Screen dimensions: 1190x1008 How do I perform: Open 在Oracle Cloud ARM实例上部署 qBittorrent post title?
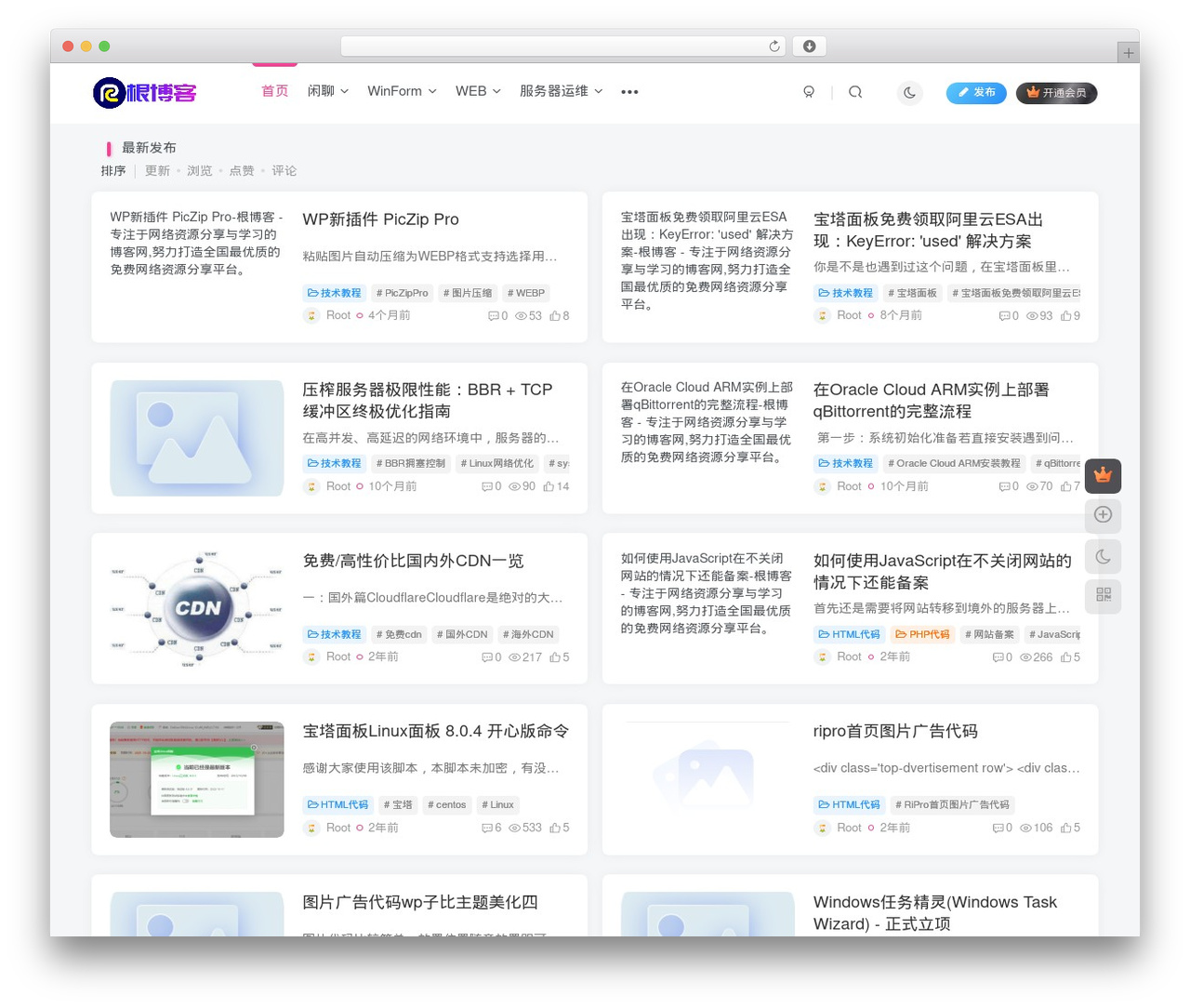point(931,401)
